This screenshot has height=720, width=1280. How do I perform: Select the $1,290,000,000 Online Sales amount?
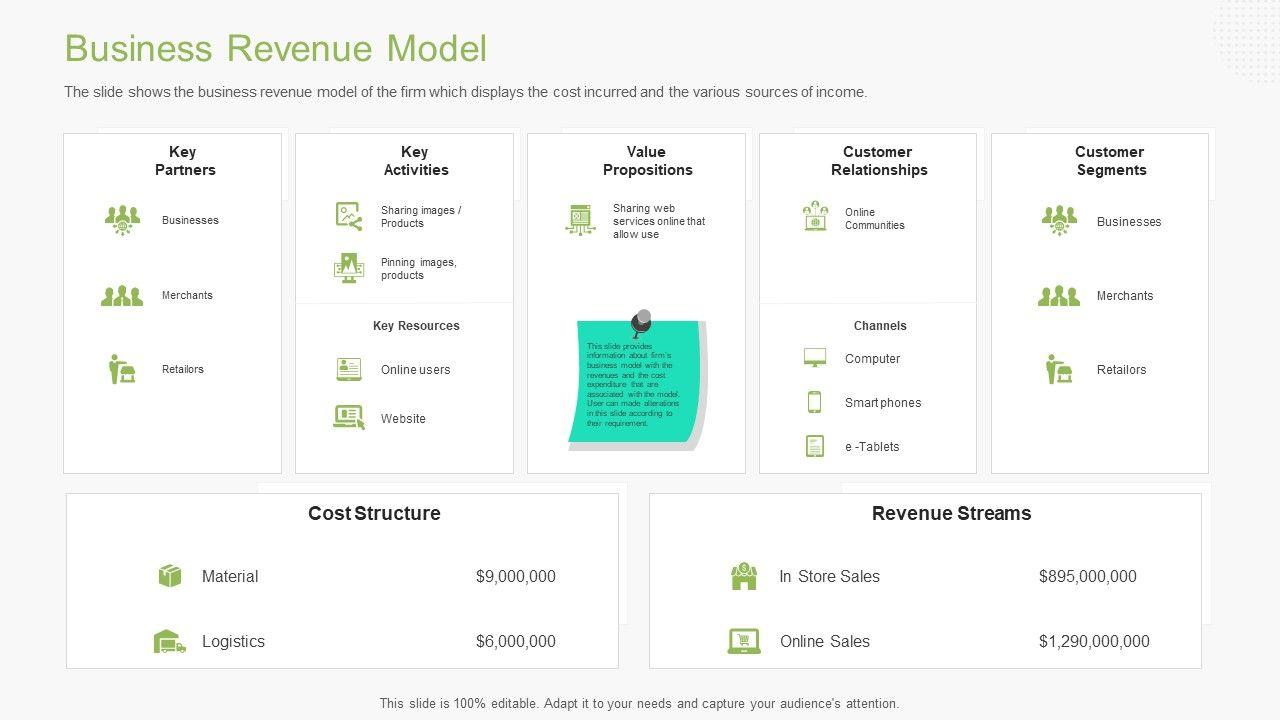(1094, 641)
